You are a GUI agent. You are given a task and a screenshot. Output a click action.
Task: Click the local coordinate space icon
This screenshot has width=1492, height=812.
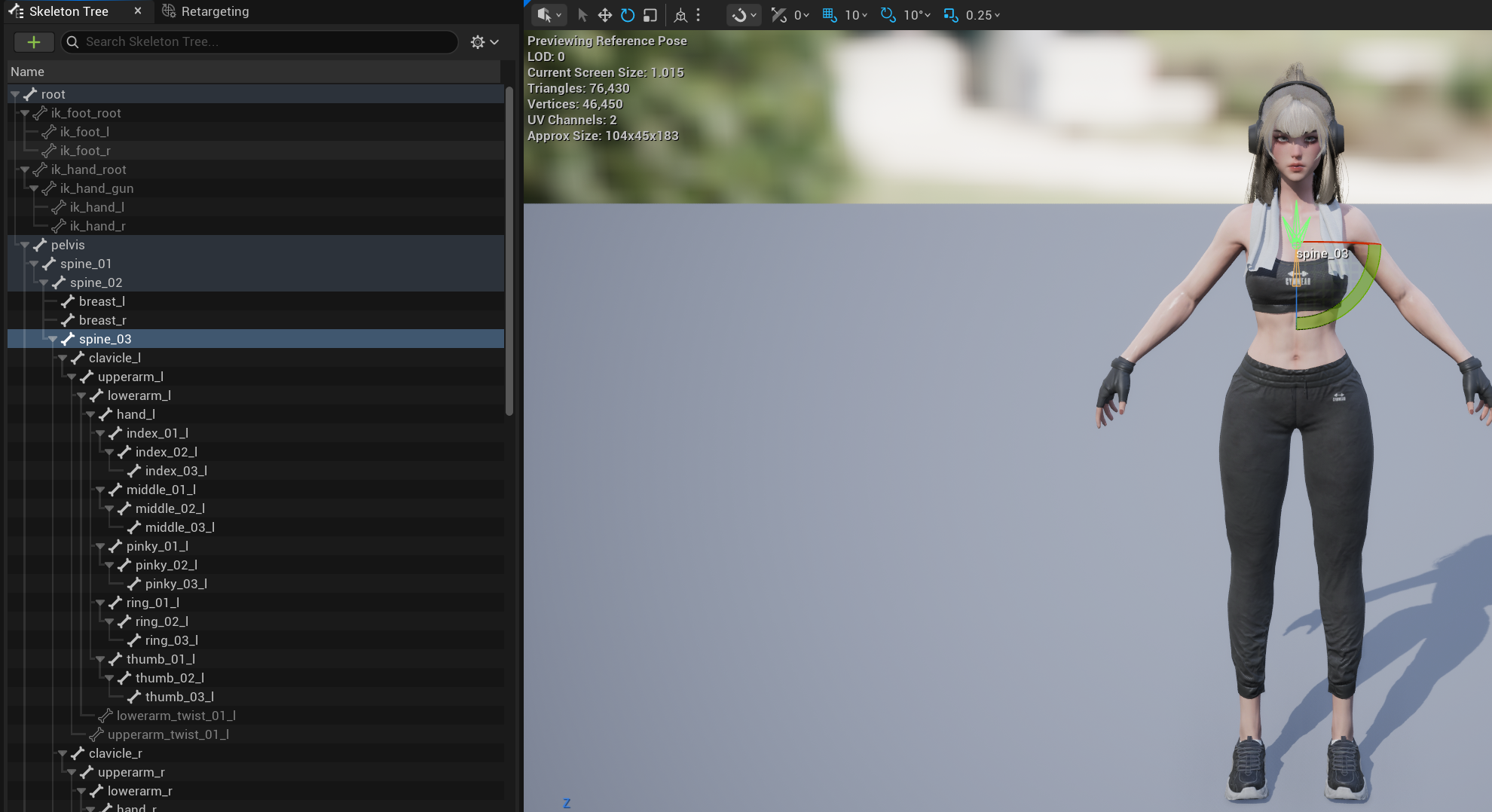click(680, 15)
